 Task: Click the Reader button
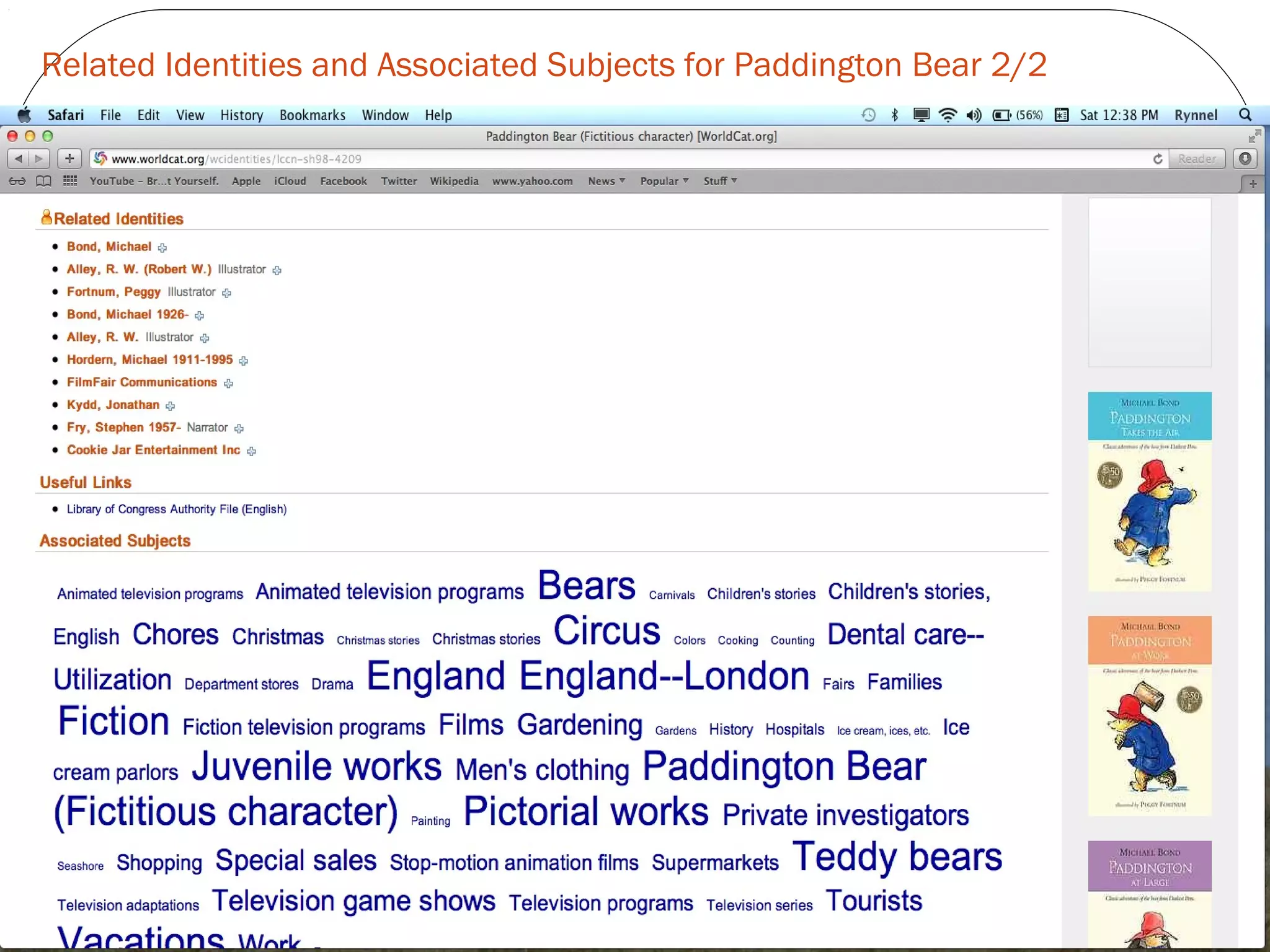pos(1197,159)
